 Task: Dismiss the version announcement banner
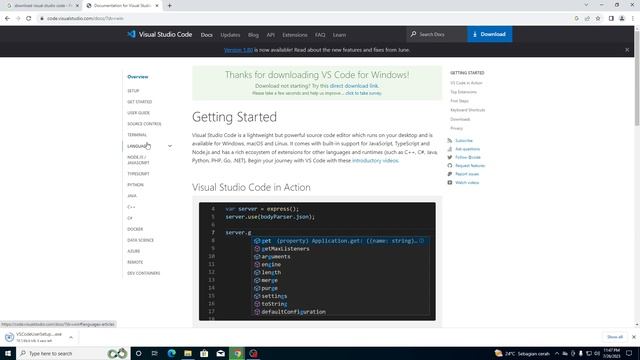627,50
